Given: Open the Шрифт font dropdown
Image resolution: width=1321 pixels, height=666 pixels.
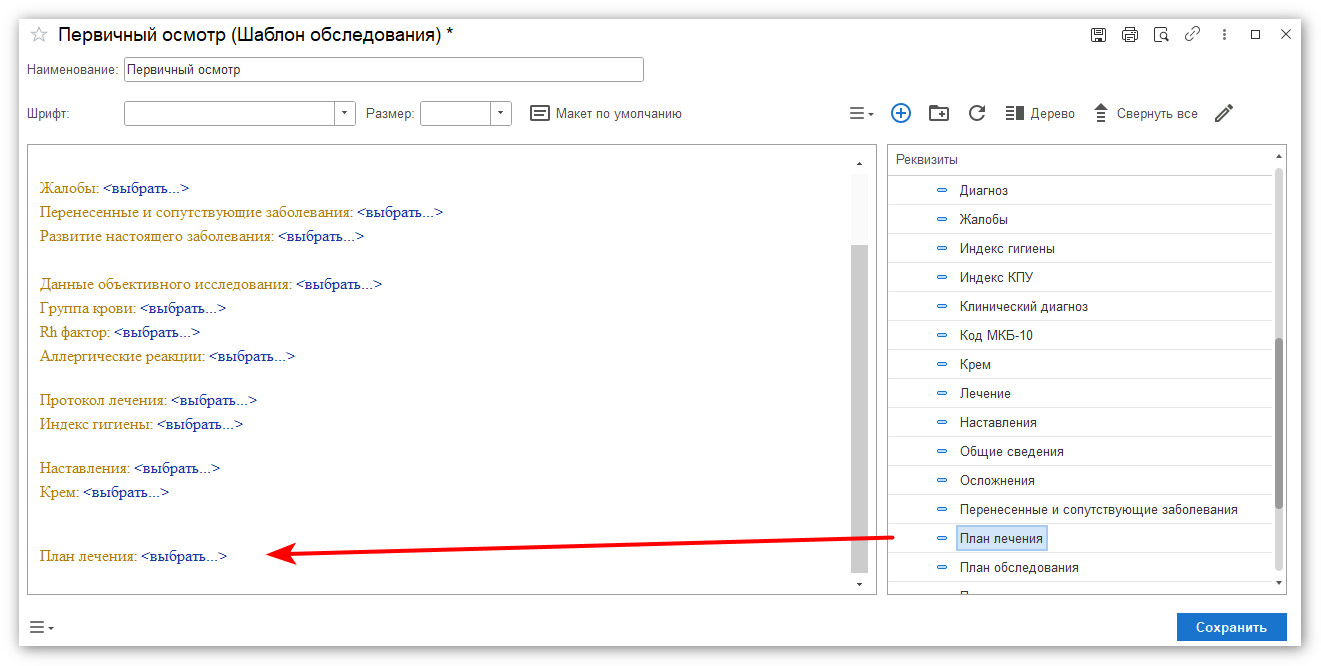Looking at the screenshot, I should [344, 113].
